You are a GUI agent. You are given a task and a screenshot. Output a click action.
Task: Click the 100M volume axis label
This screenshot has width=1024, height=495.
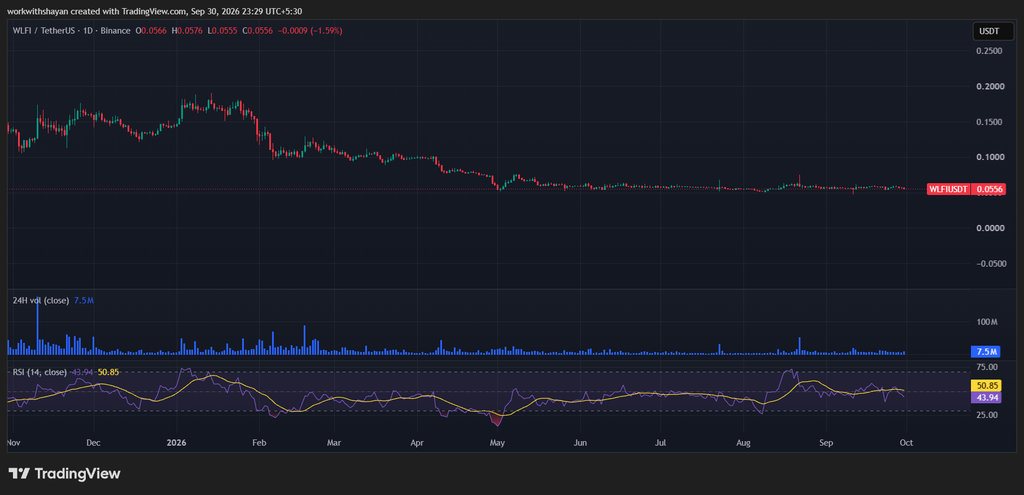[985, 322]
